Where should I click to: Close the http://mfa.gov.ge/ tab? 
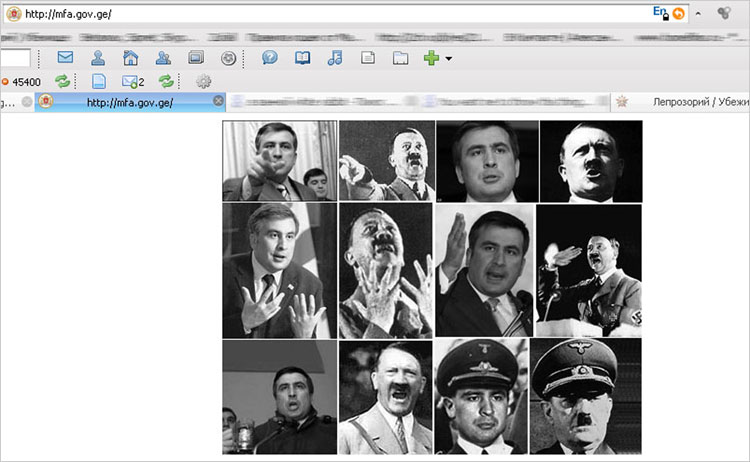218,102
